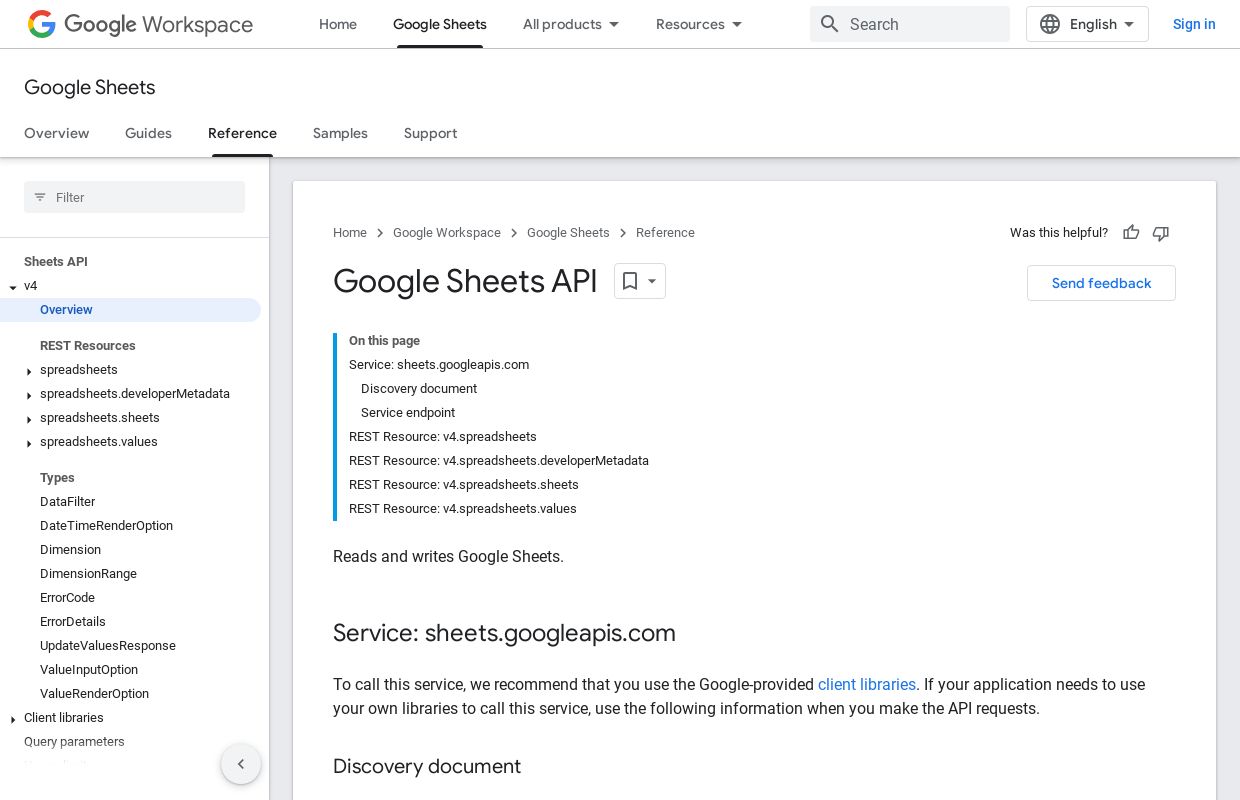1240x800 pixels.
Task: Click the Google Sheets breadcrumb link
Action: tap(568, 232)
